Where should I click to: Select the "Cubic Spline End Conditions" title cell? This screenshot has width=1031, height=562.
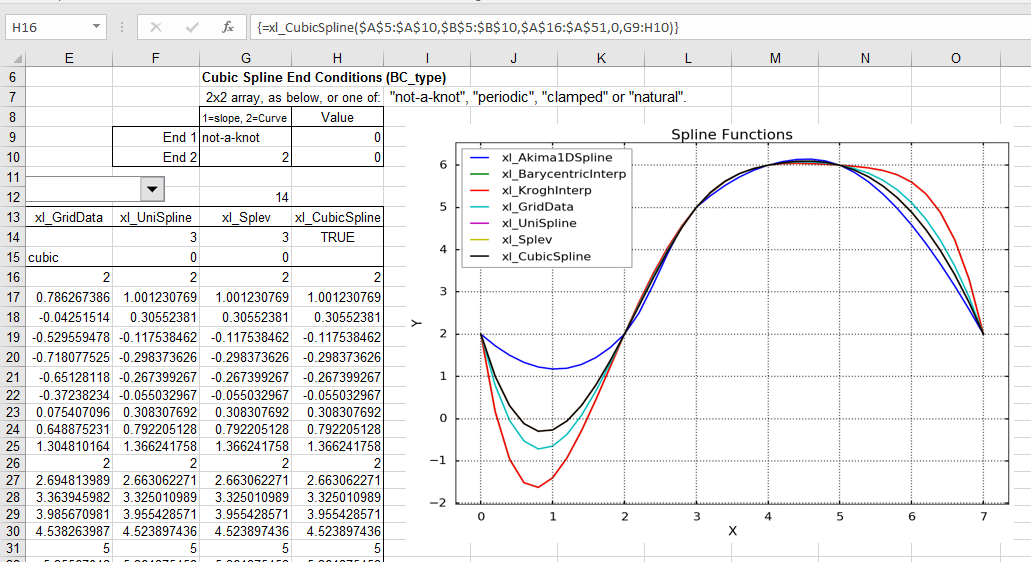pyautogui.click(x=324, y=77)
